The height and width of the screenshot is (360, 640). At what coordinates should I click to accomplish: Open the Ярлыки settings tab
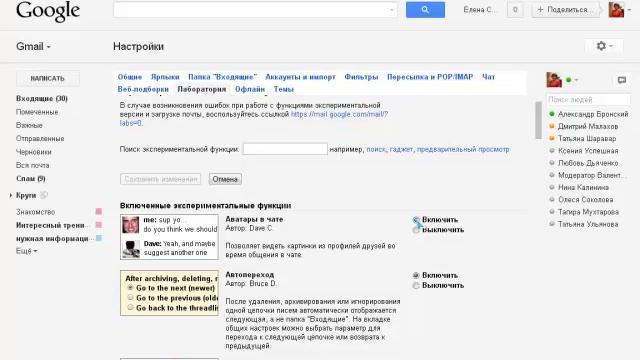[165, 77]
